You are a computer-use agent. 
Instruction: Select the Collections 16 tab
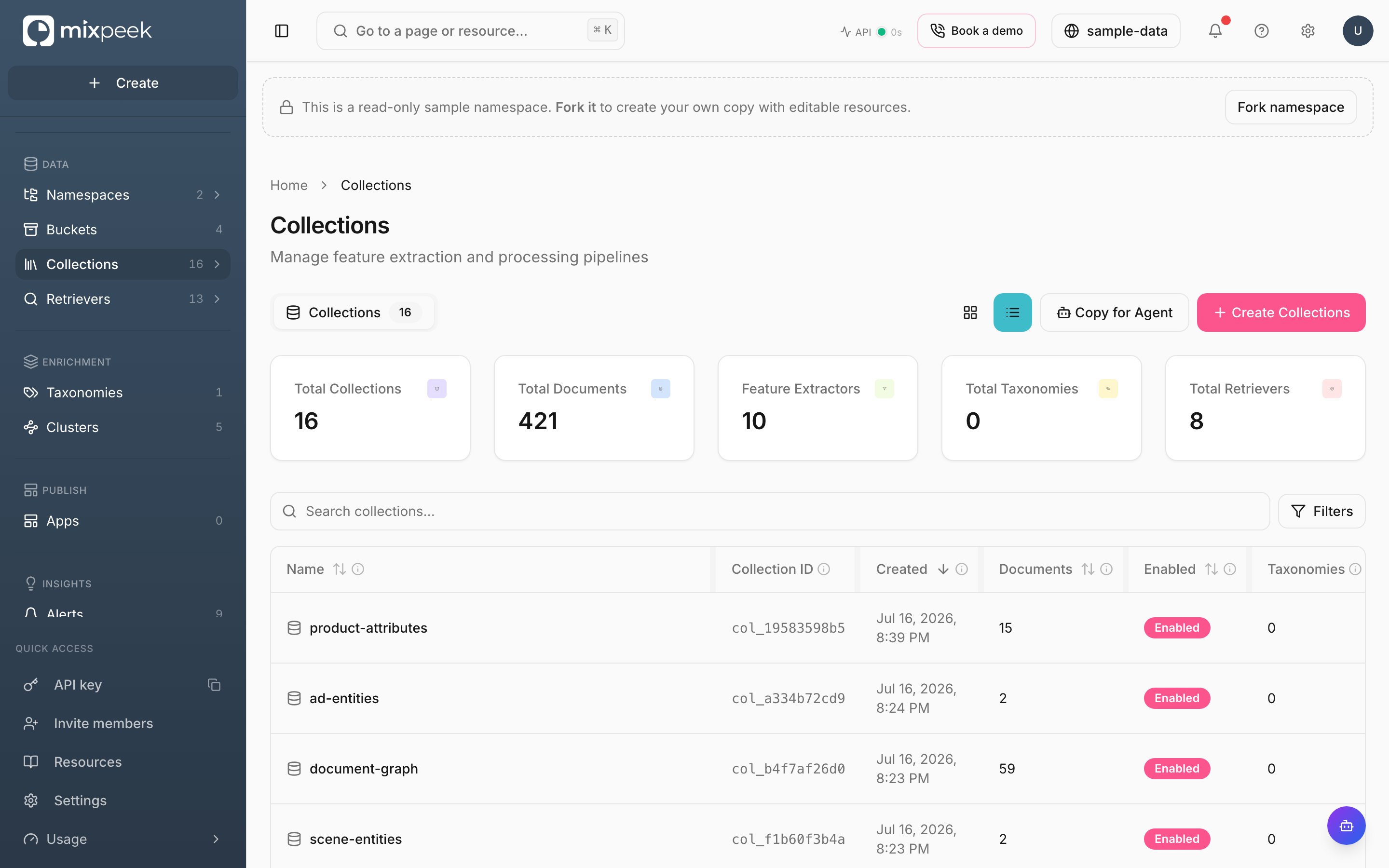coord(354,312)
